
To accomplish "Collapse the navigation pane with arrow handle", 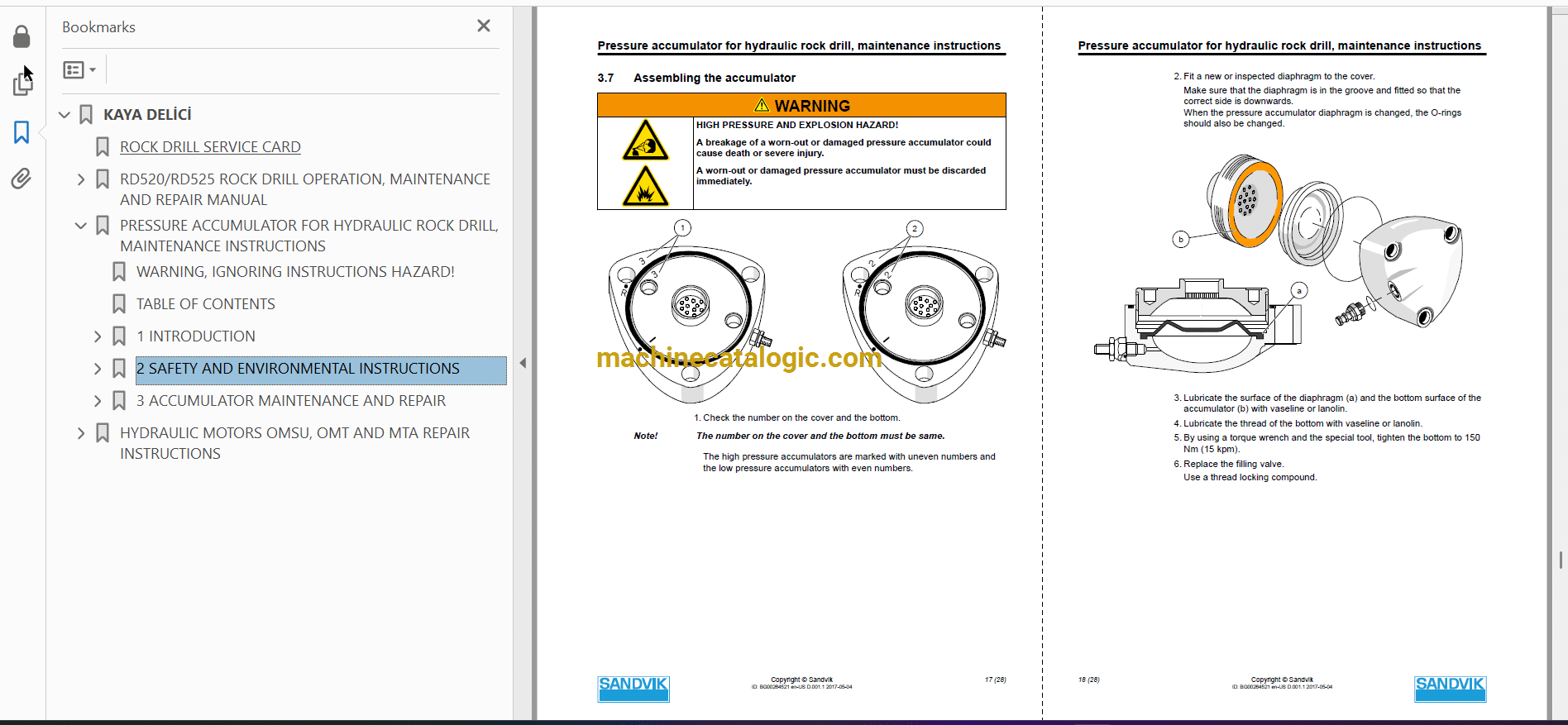I will tap(523, 363).
